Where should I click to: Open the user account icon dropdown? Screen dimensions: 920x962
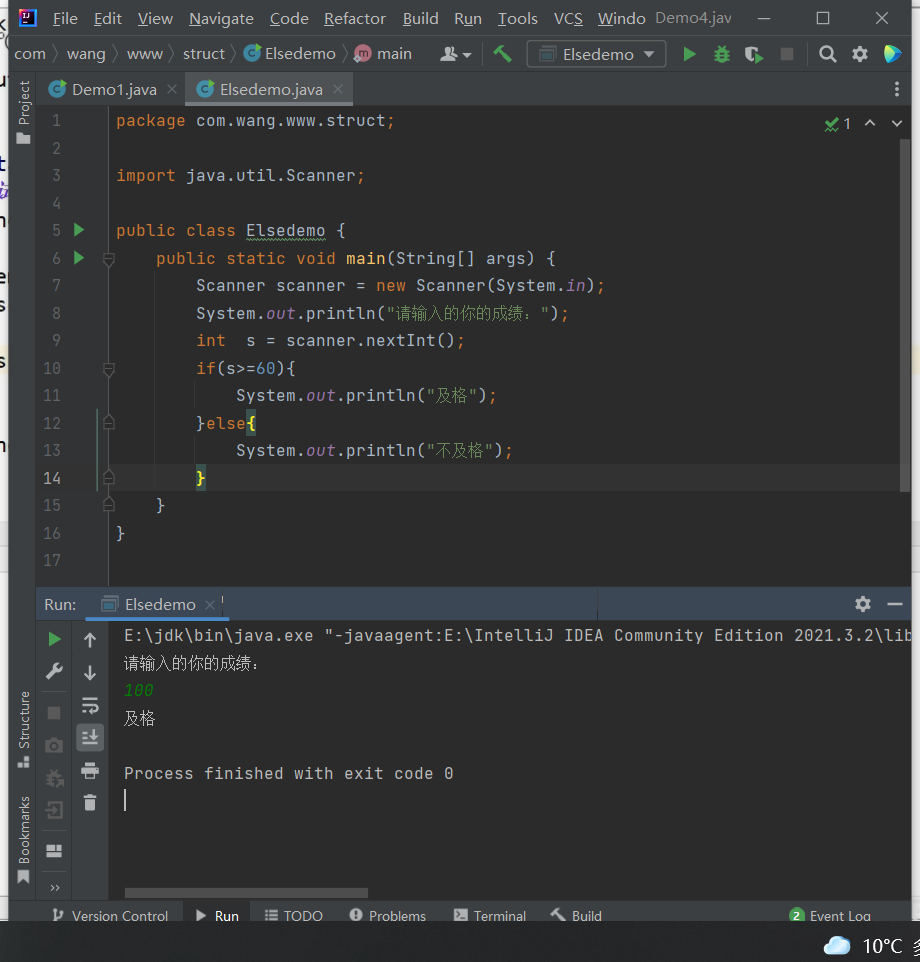(x=455, y=54)
